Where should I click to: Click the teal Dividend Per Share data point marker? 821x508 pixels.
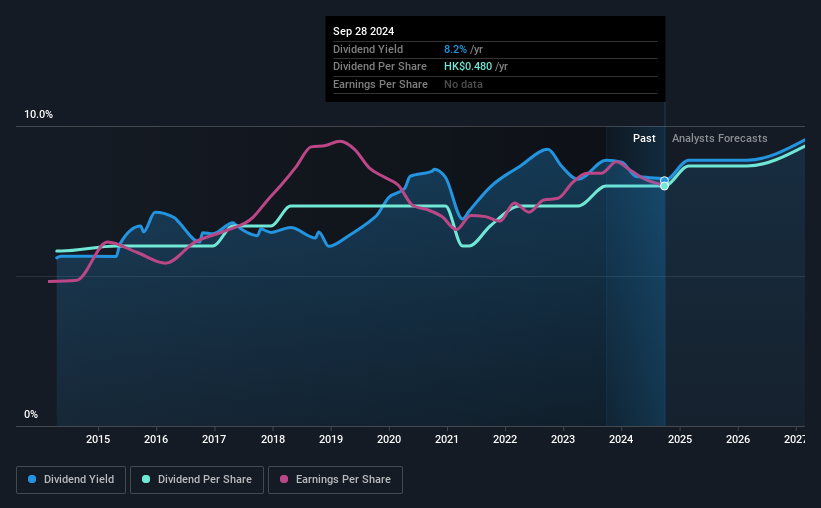pyautogui.click(x=664, y=186)
